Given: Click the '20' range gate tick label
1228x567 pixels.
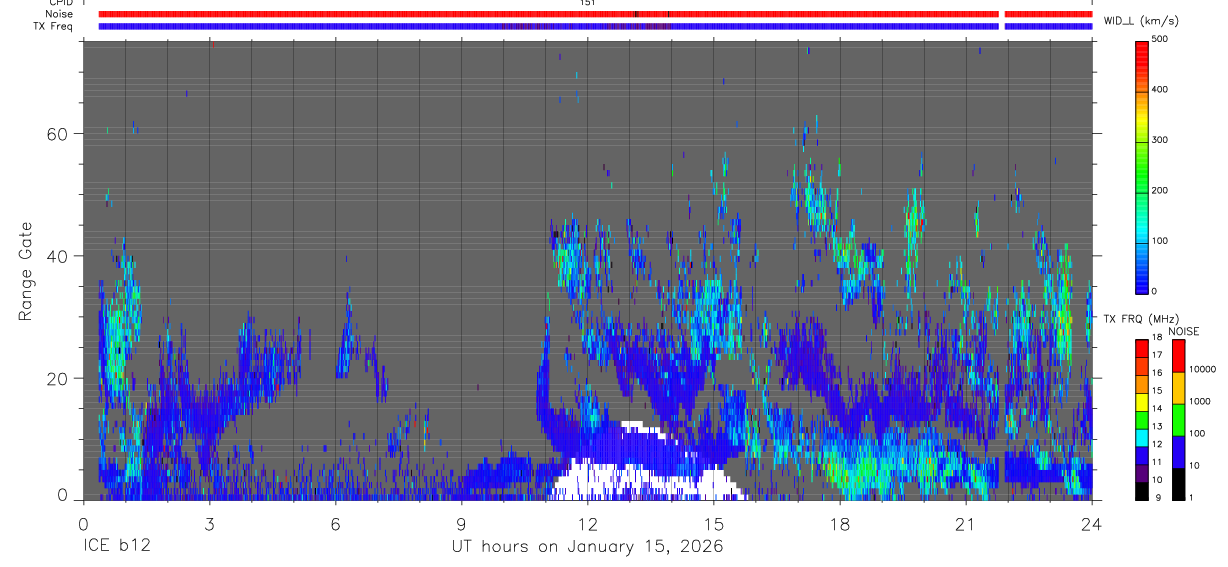Looking at the screenshot, I should point(59,379).
